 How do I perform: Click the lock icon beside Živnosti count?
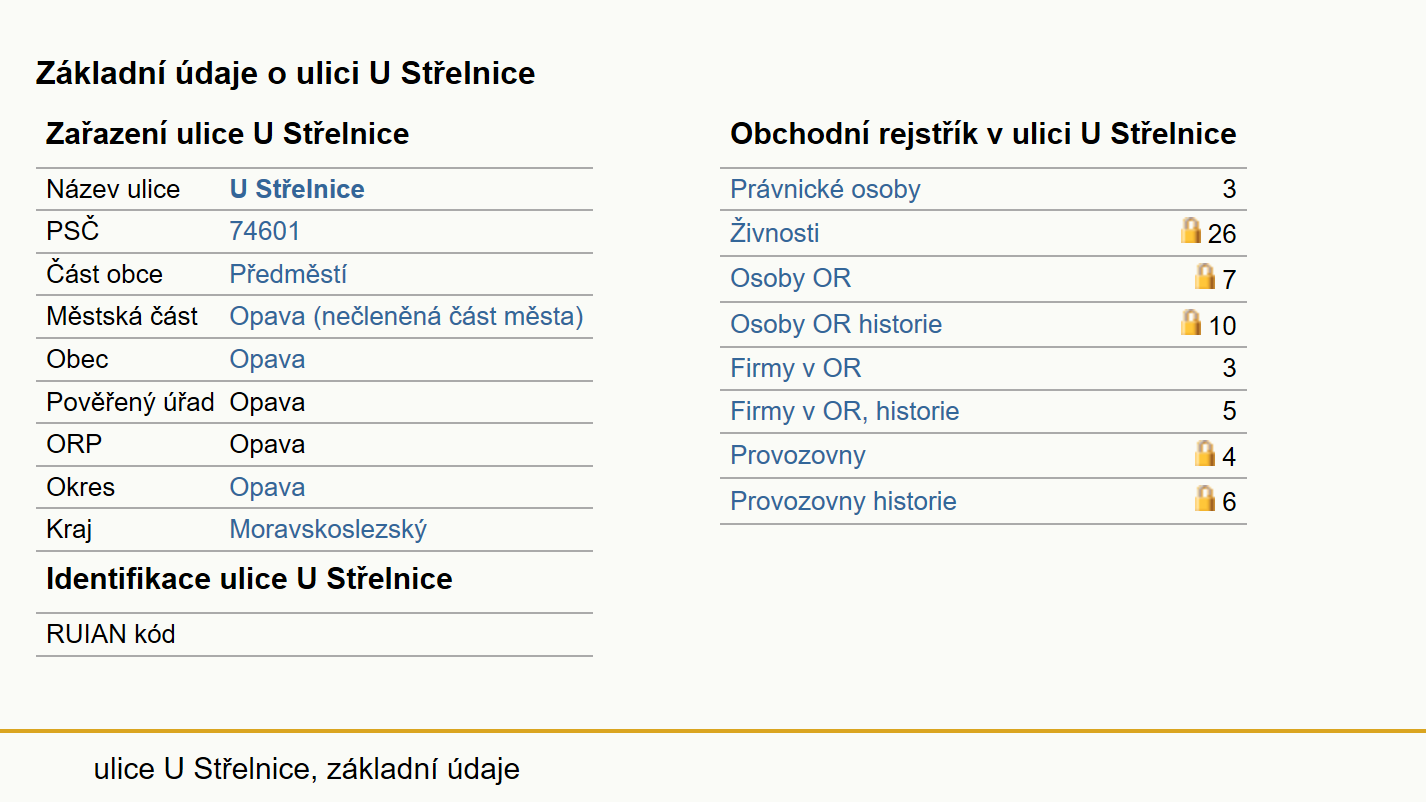(x=1190, y=231)
